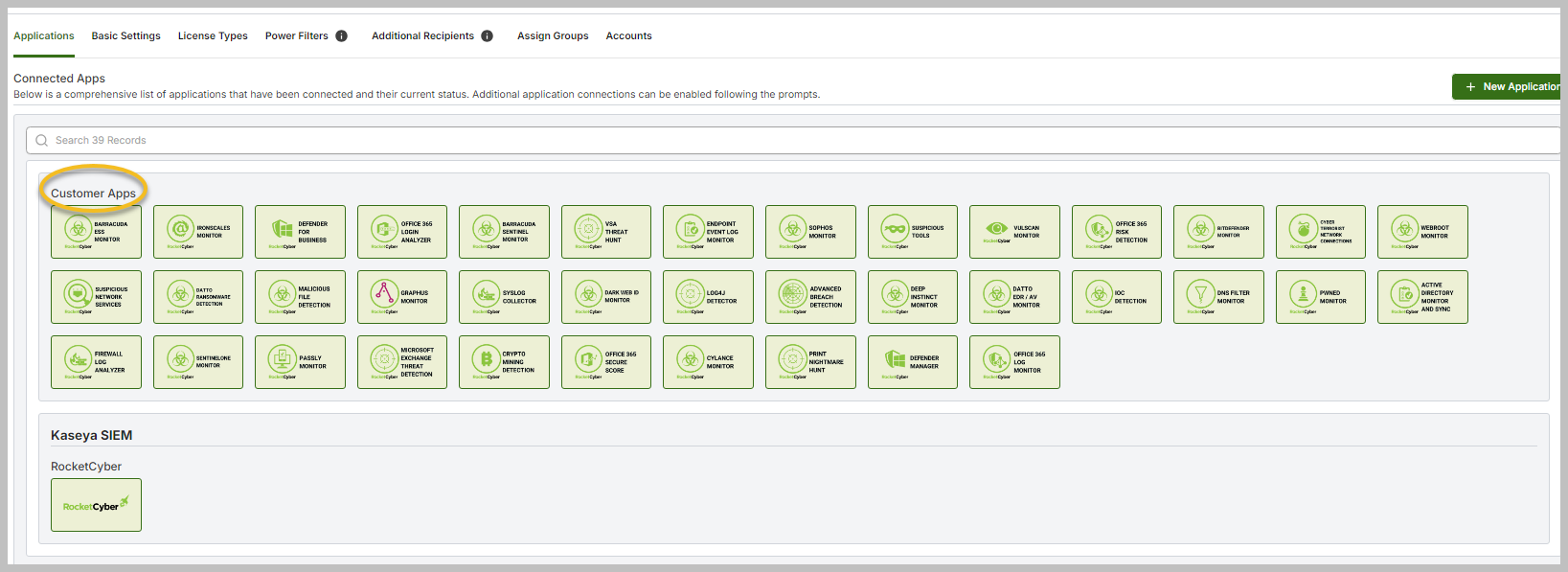
Task: Open the DNS Filter Monitor app
Action: coord(1218,297)
